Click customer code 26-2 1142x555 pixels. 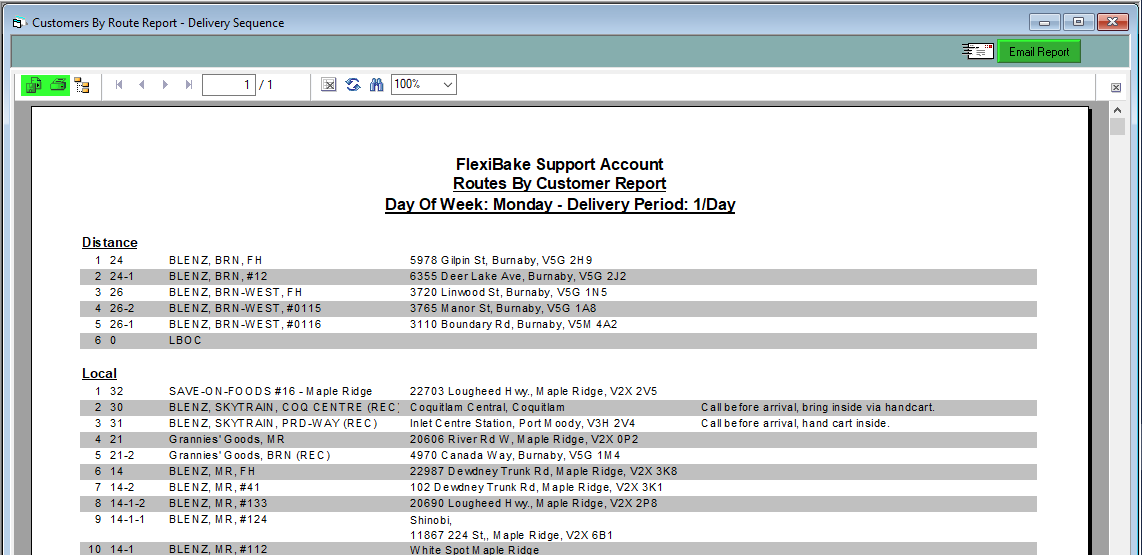click(120, 308)
